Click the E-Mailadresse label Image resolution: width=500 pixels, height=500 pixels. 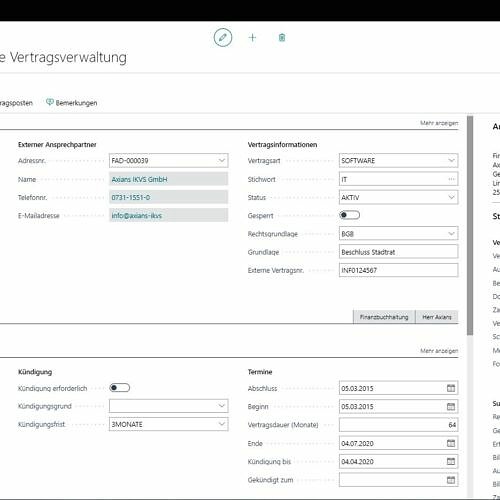coord(39,216)
